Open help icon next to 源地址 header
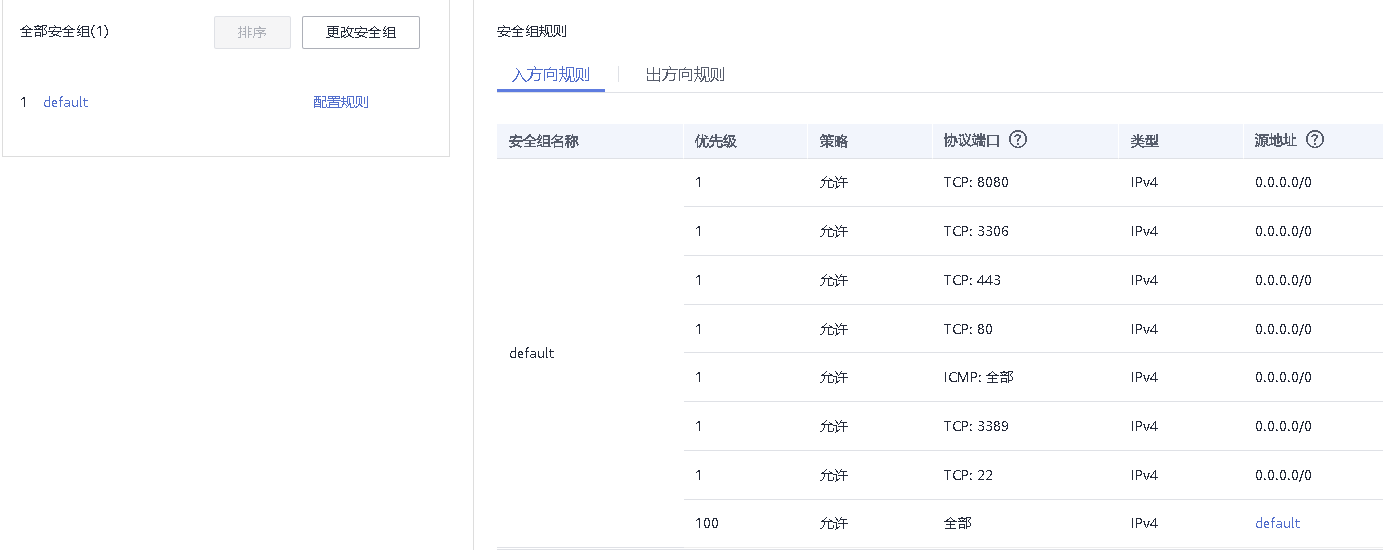This screenshot has height=550, width=1383. [1315, 140]
